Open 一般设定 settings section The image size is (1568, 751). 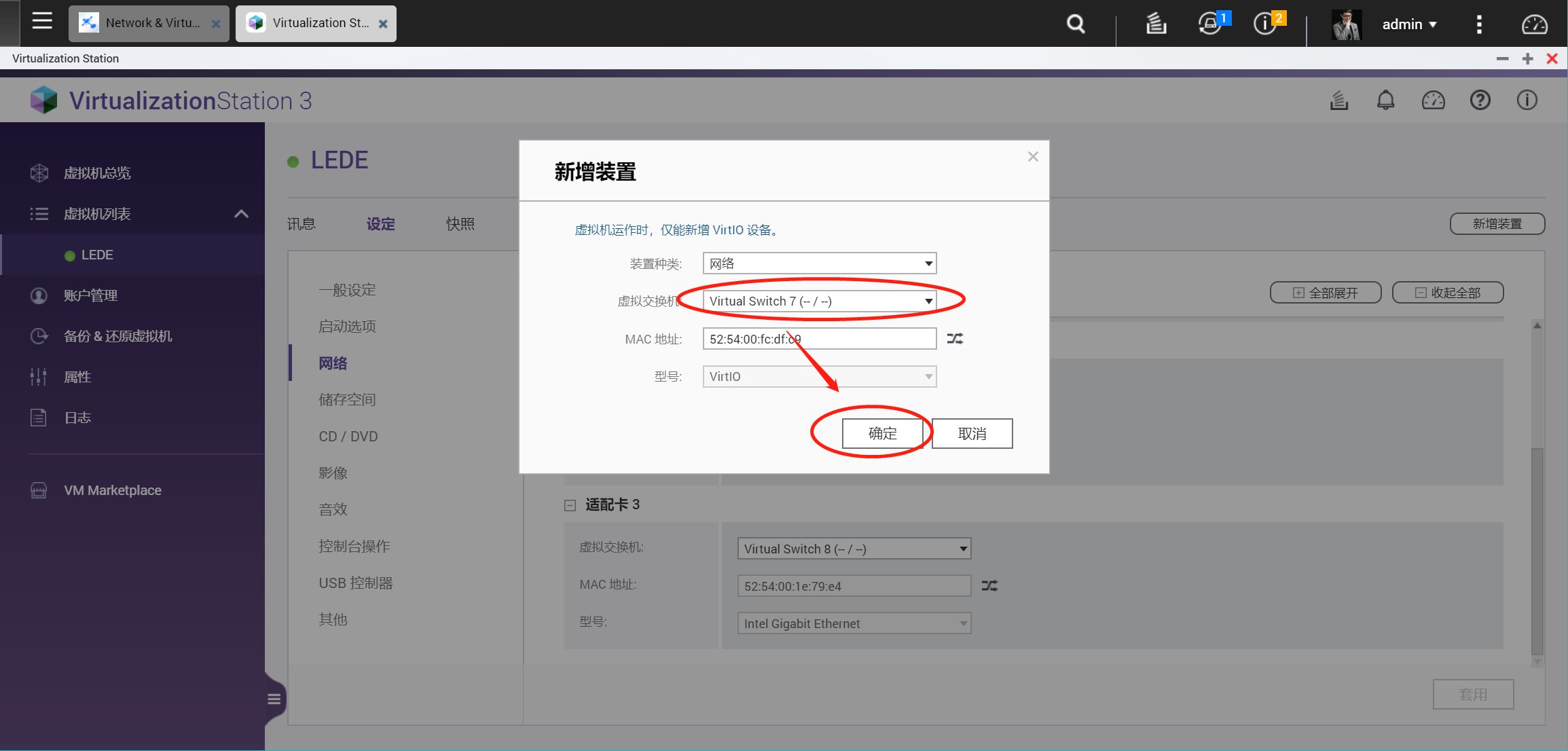click(x=347, y=290)
